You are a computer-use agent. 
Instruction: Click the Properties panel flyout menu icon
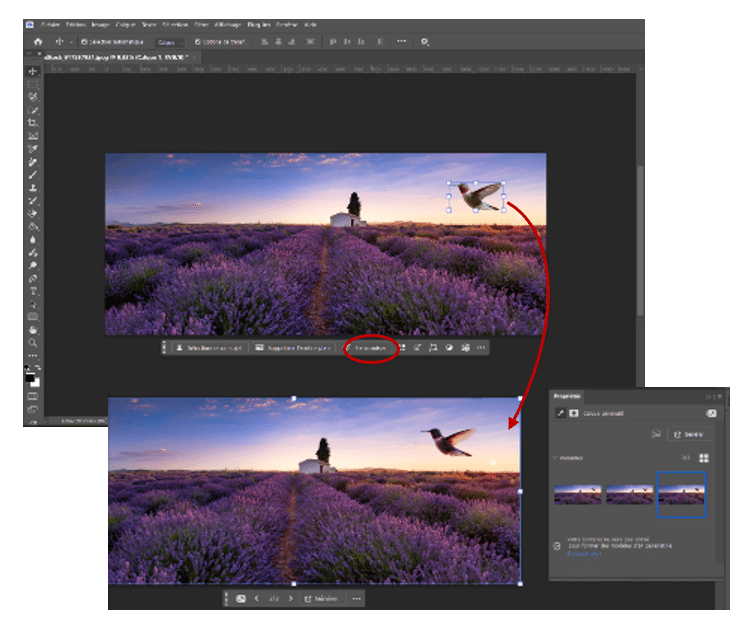pos(720,397)
